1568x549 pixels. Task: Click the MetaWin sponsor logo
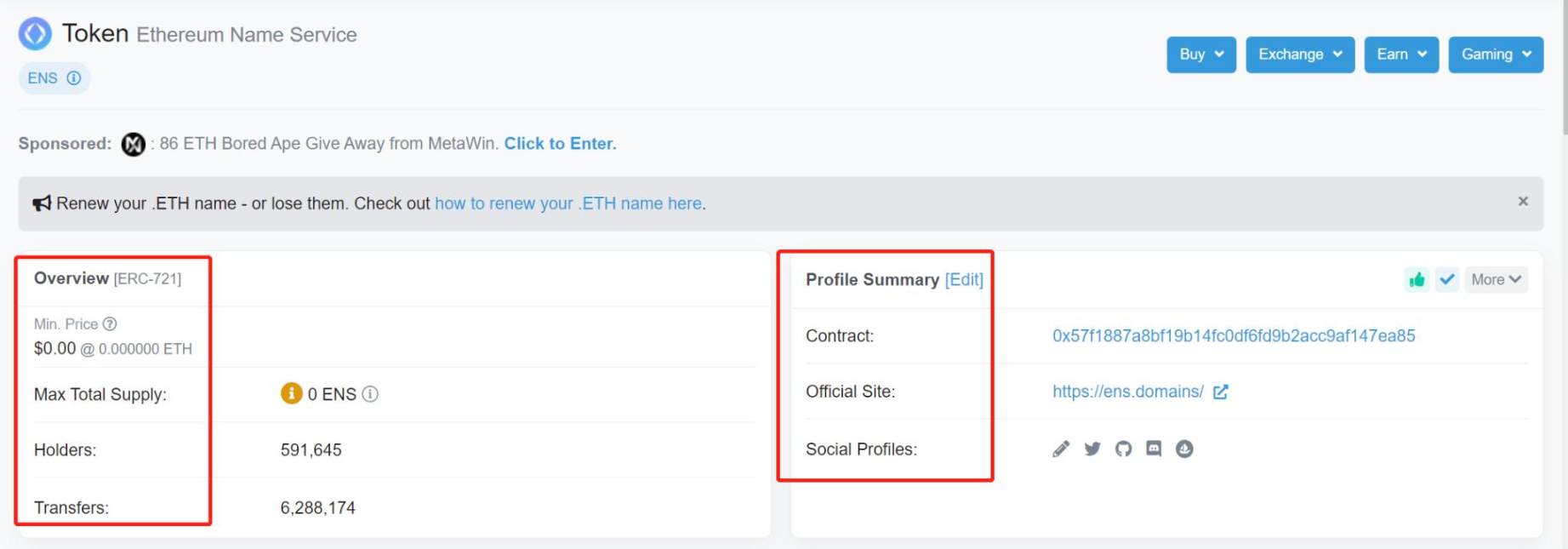tap(133, 144)
